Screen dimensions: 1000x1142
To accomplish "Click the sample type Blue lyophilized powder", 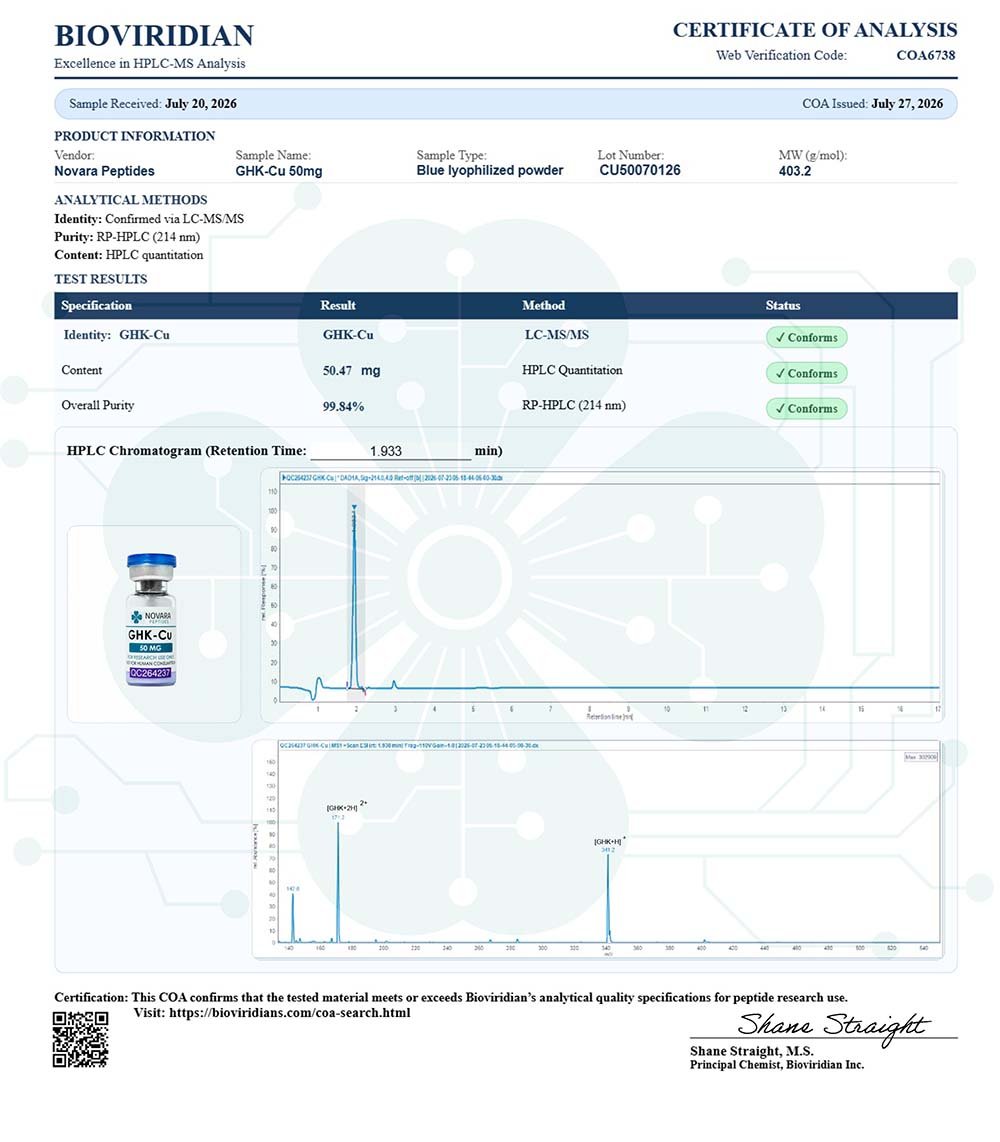I will pos(489,170).
